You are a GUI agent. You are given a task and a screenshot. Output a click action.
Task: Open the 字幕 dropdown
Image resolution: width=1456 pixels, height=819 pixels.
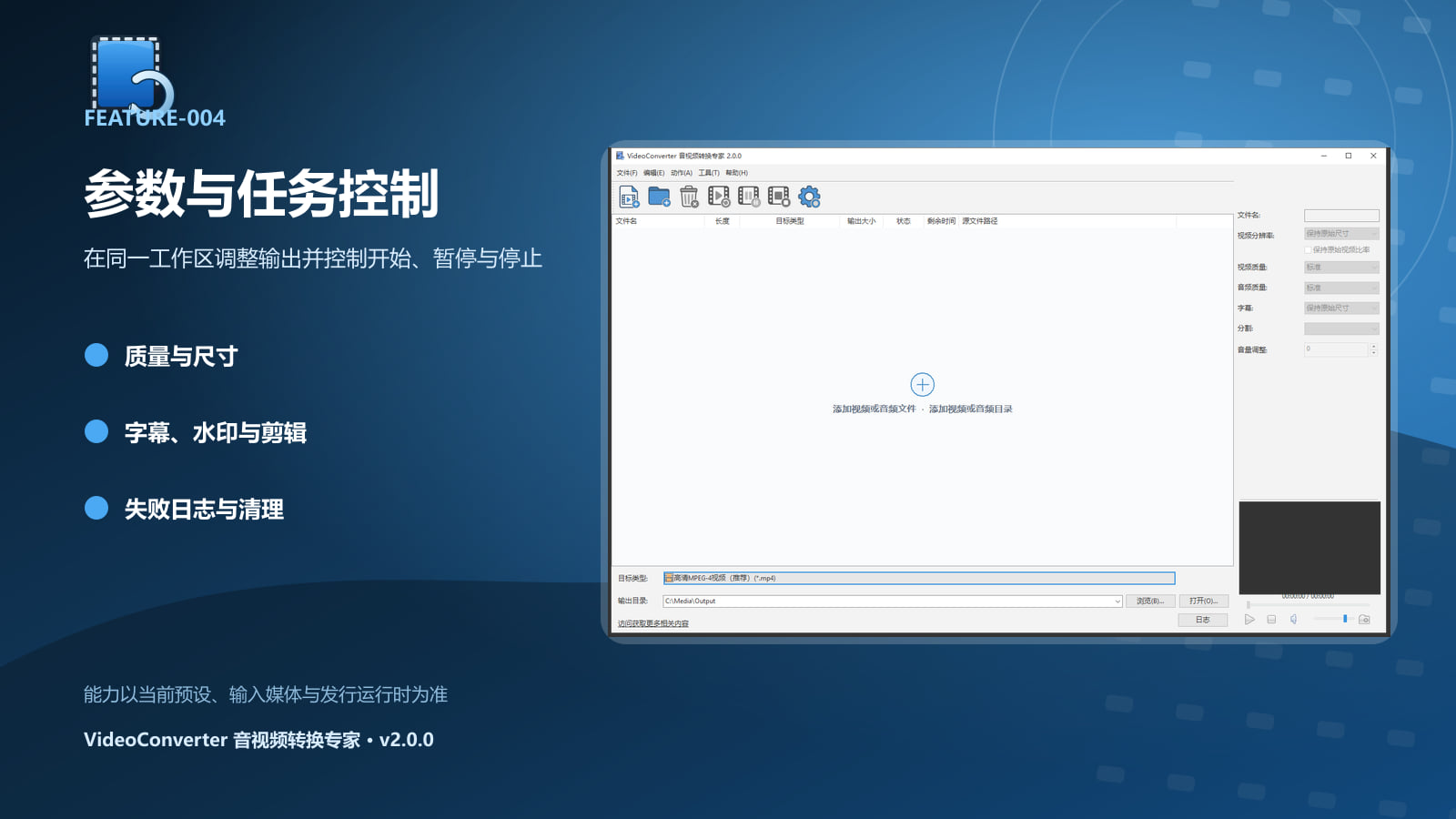coord(1341,308)
